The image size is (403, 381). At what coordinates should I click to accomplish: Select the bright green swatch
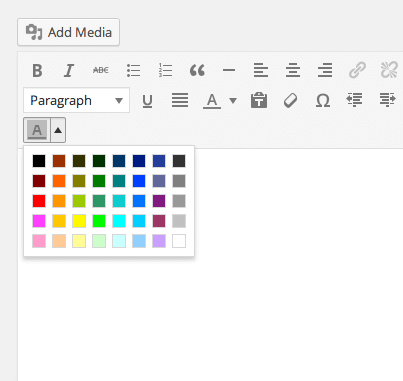[x=99, y=221]
